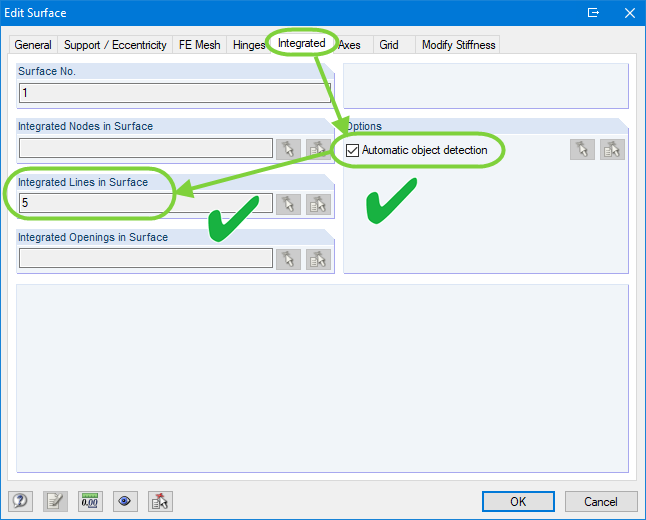646x520 pixels.
Task: Click the Integrated Lines in Surface field
Action: (146, 203)
